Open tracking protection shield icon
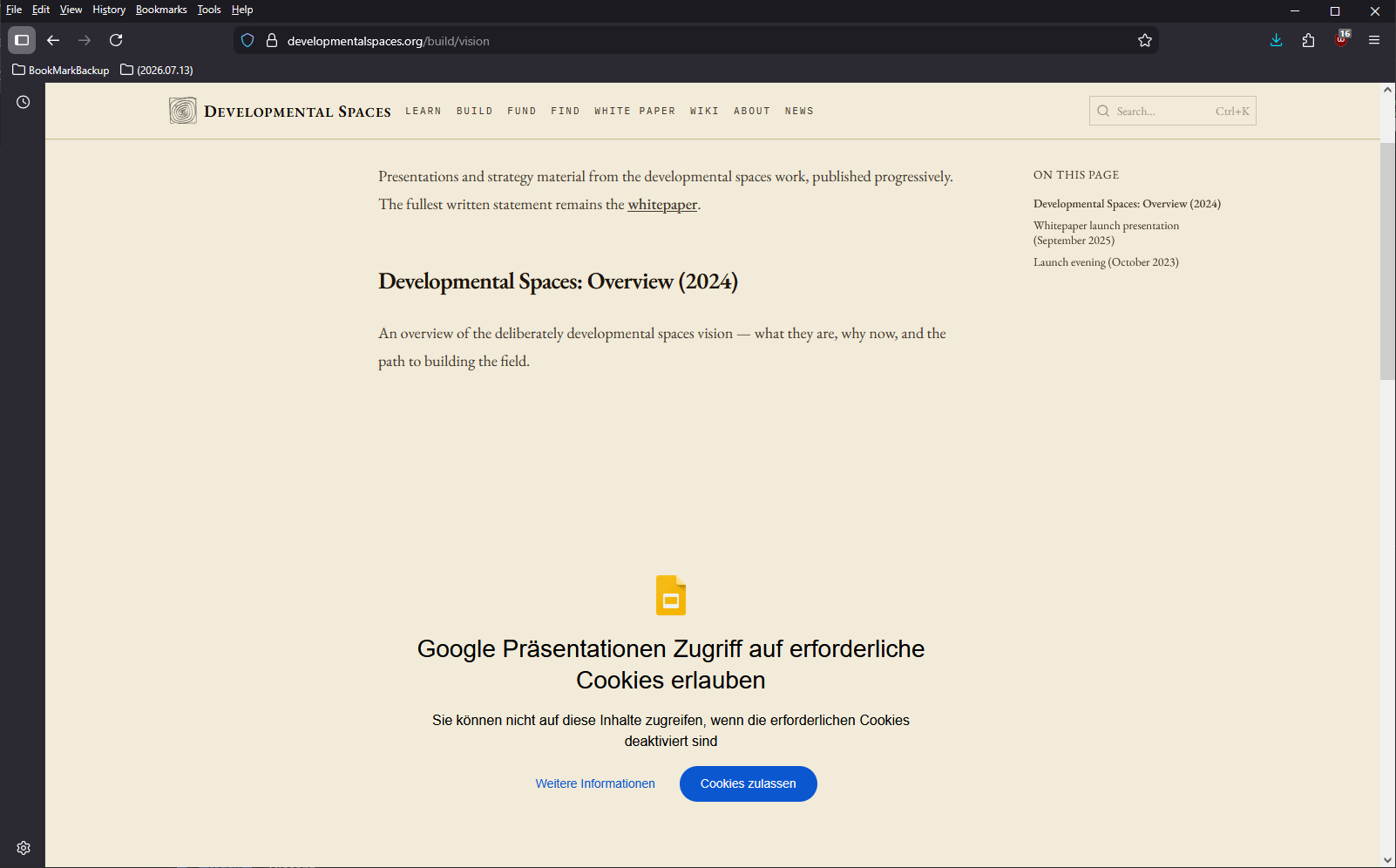 tap(247, 41)
